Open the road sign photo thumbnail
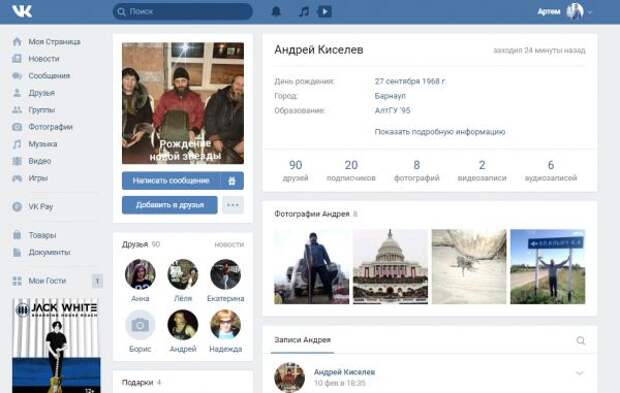Viewport: 620px width, 393px height. point(548,266)
